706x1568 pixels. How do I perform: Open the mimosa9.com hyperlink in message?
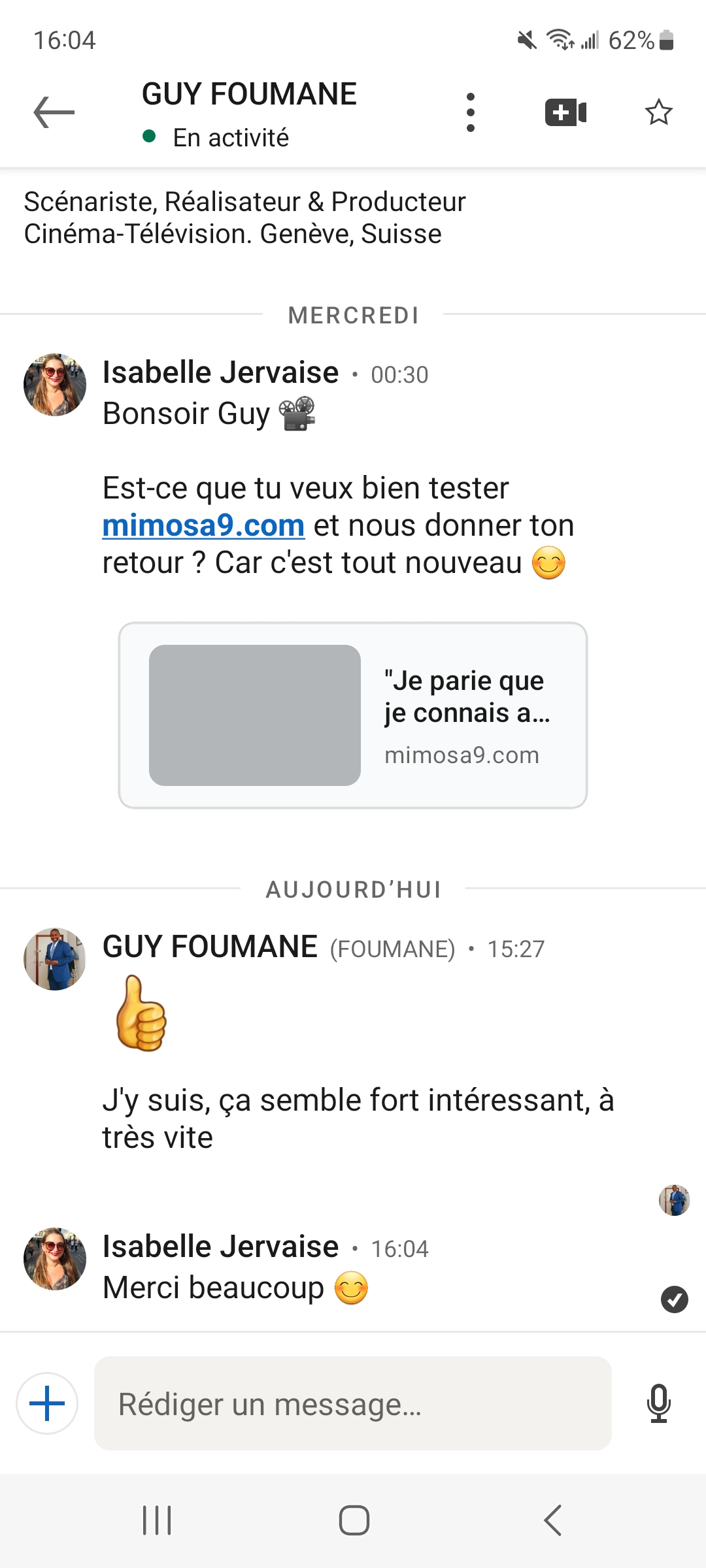[x=203, y=525]
